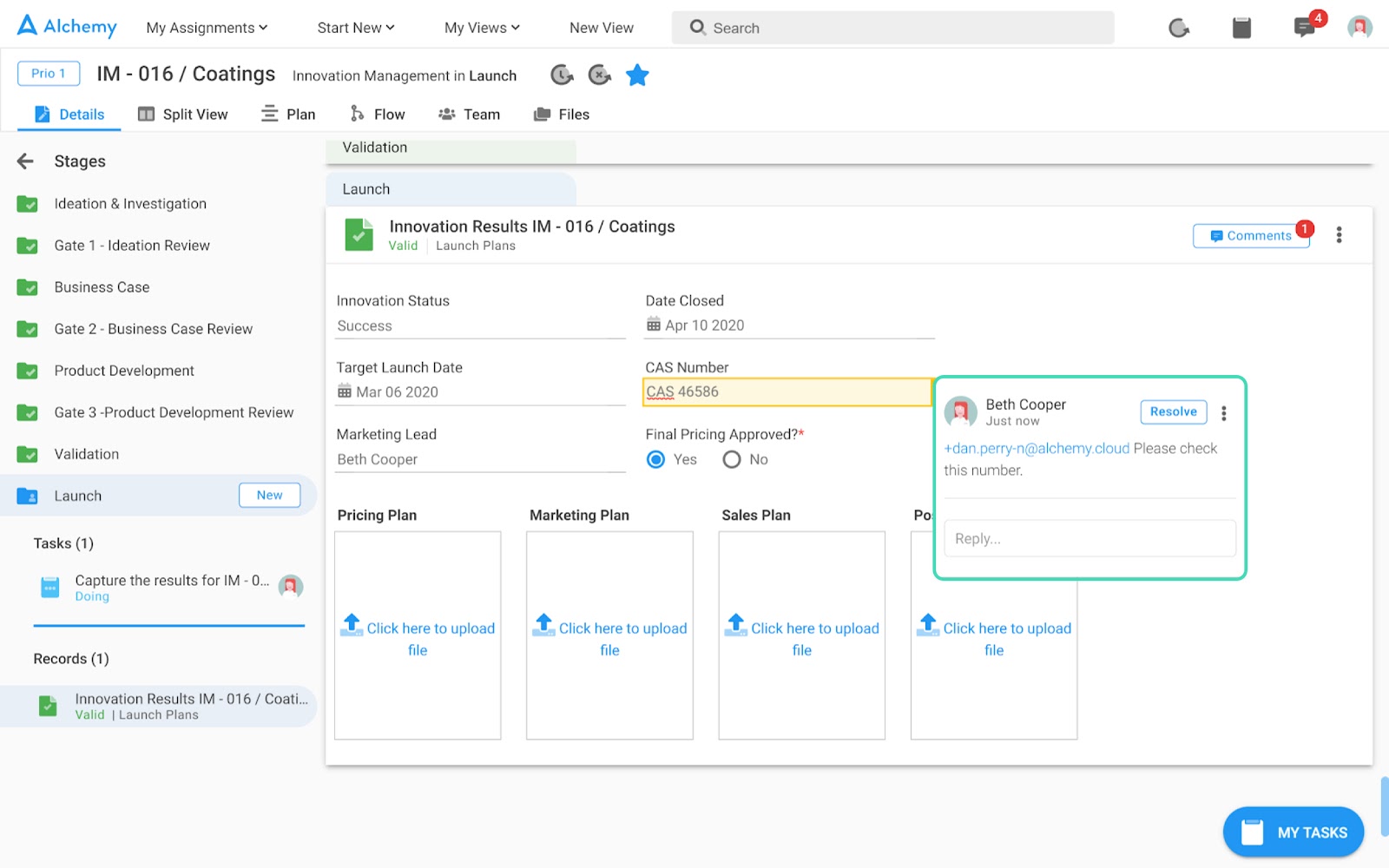Open the Comments button
Screen dimensions: 1389x868
click(x=1251, y=236)
